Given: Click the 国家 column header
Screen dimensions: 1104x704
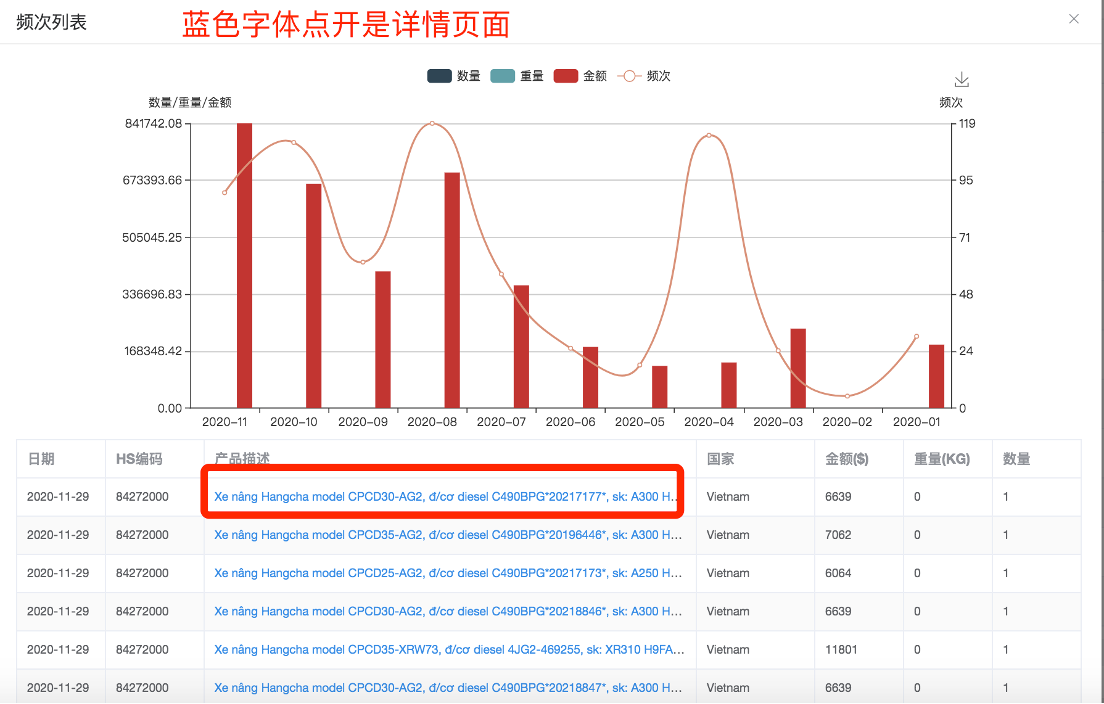Looking at the screenshot, I should click(720, 459).
